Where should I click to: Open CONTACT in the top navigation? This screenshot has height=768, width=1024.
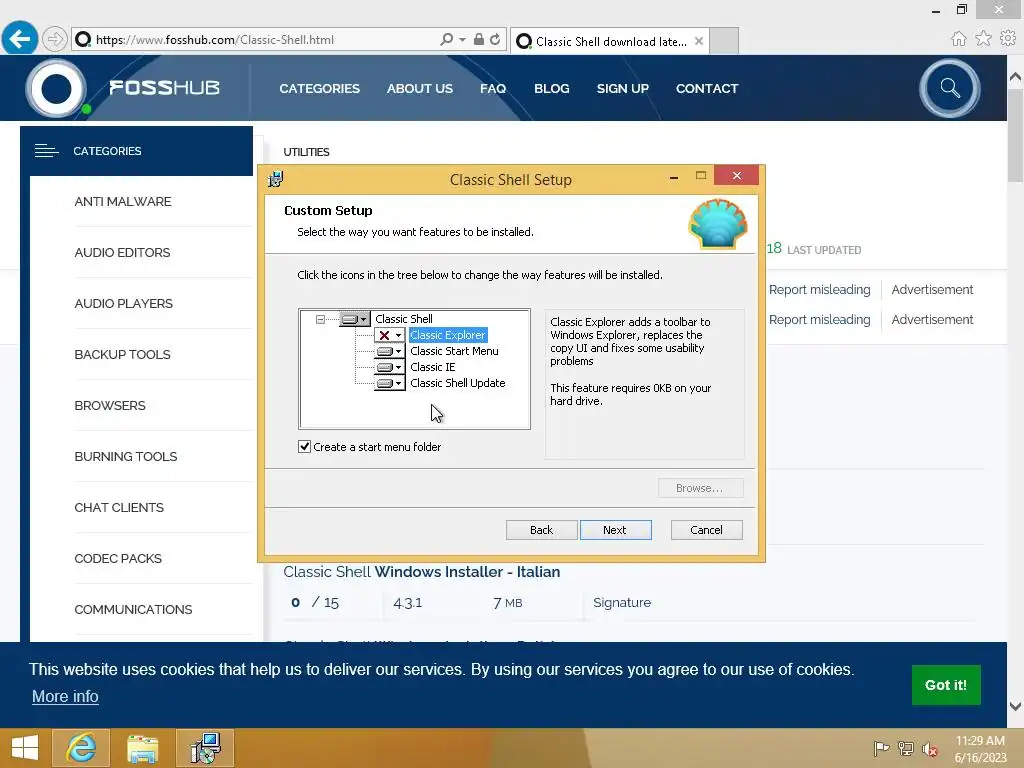click(707, 88)
